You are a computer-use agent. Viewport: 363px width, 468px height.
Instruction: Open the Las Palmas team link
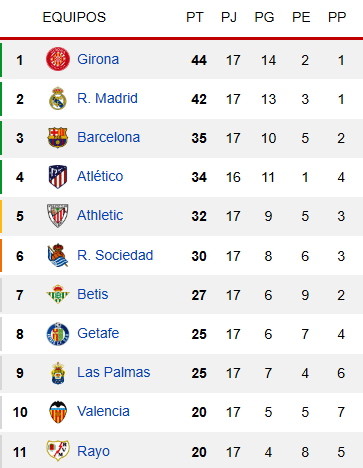pos(114,372)
